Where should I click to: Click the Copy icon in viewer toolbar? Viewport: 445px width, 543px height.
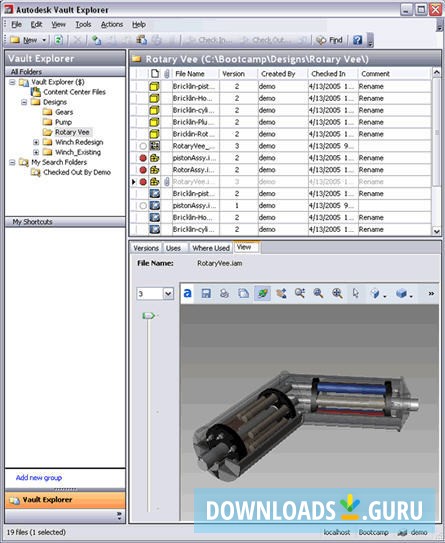243,293
